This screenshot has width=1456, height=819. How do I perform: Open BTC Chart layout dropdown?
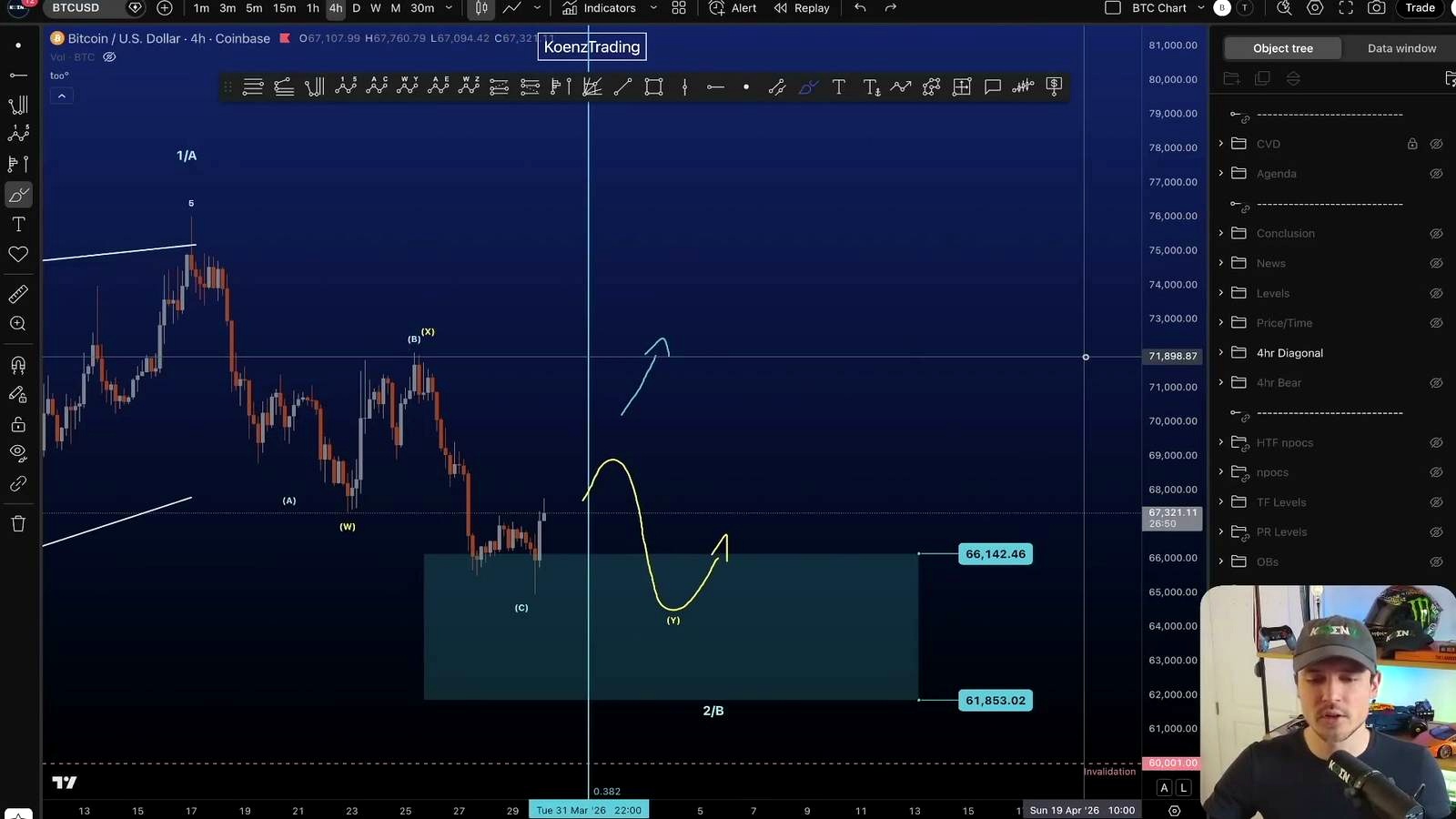click(1200, 8)
